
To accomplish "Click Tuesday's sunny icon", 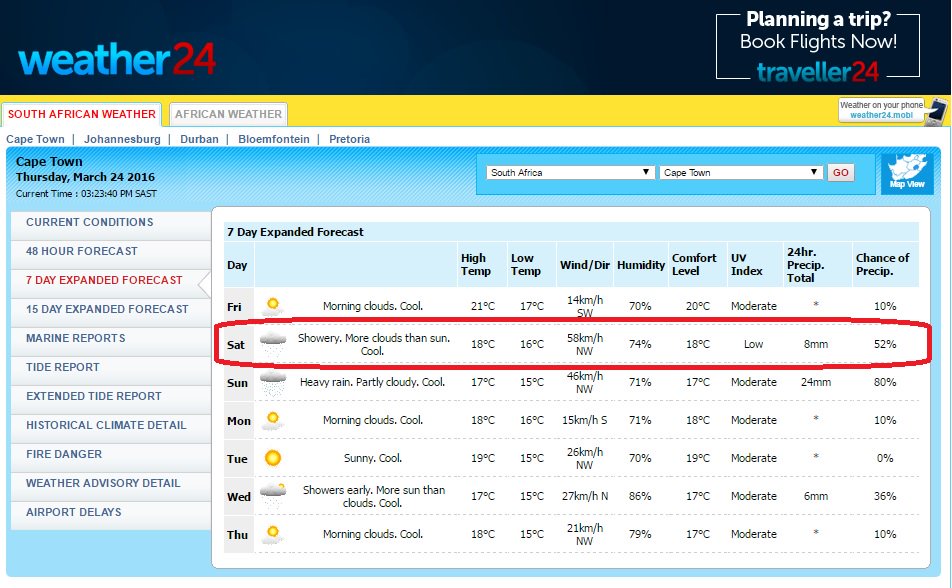I will tap(273, 458).
